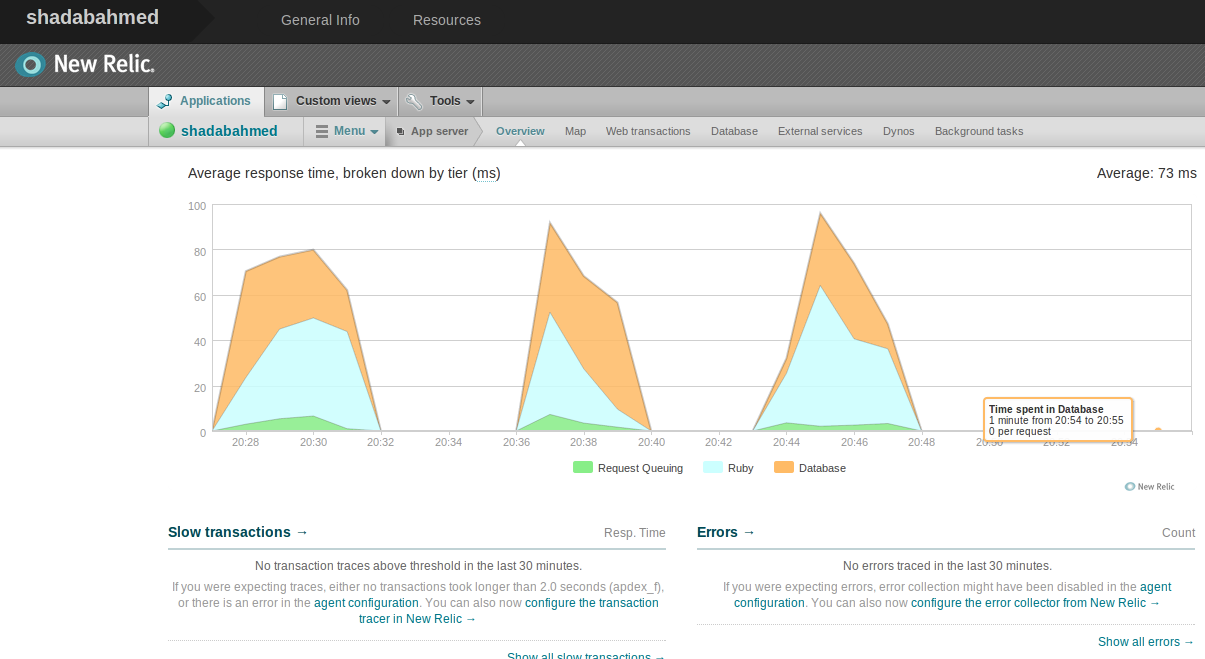Viewport: 1205px width, 659px height.
Task: Open the Dynos tab
Action: tap(898, 131)
